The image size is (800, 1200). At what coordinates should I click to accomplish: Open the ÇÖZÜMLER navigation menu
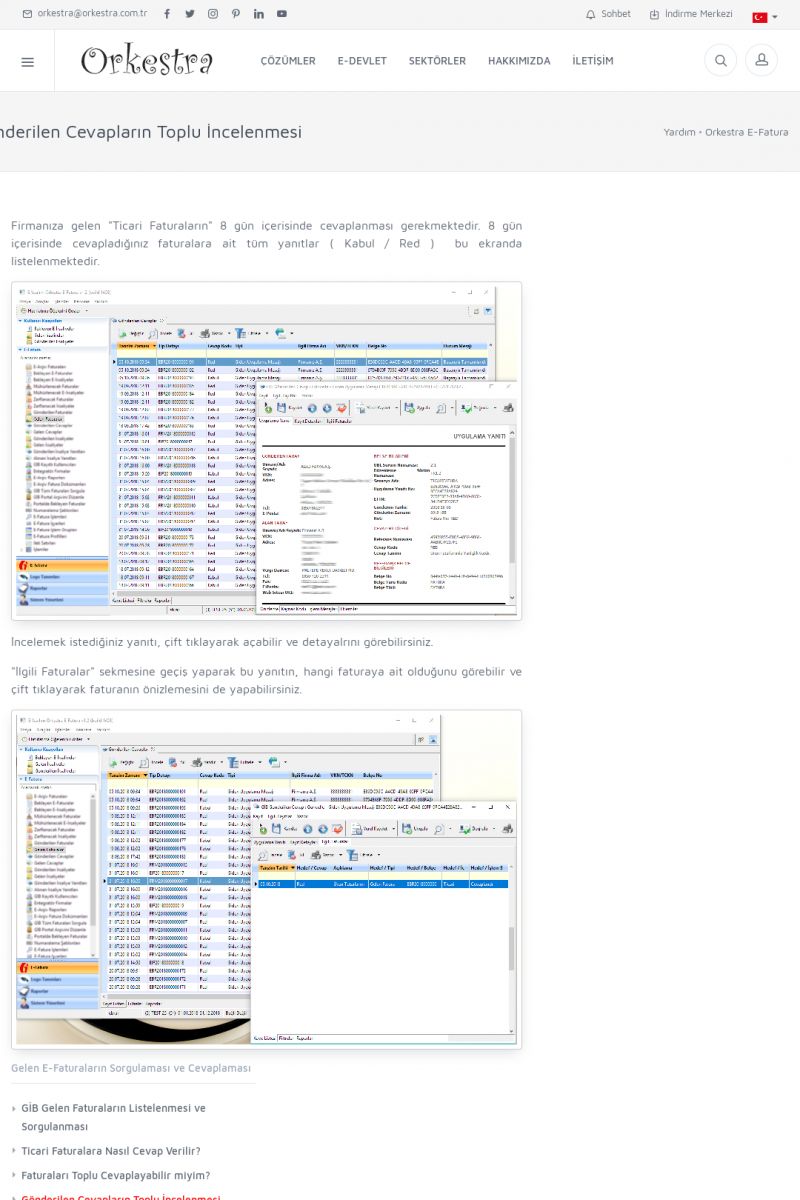click(x=288, y=61)
